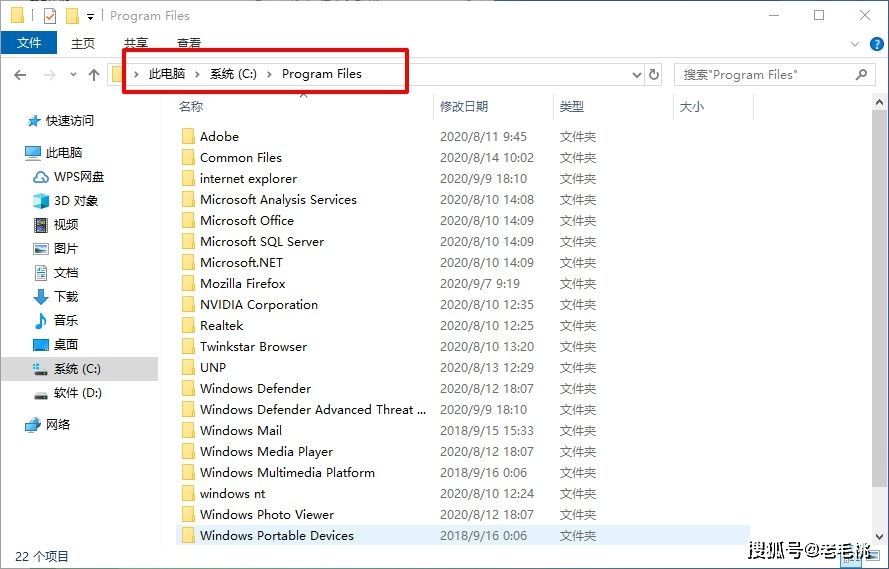889x569 pixels.
Task: Select the Adobe folder icon
Action: tap(189, 137)
